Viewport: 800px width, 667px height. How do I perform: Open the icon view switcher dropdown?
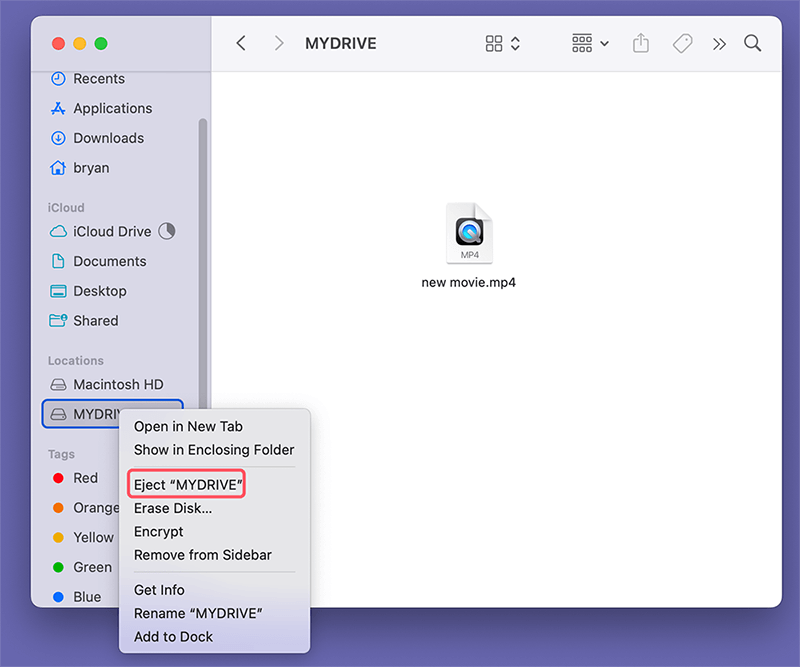pyautogui.click(x=503, y=44)
